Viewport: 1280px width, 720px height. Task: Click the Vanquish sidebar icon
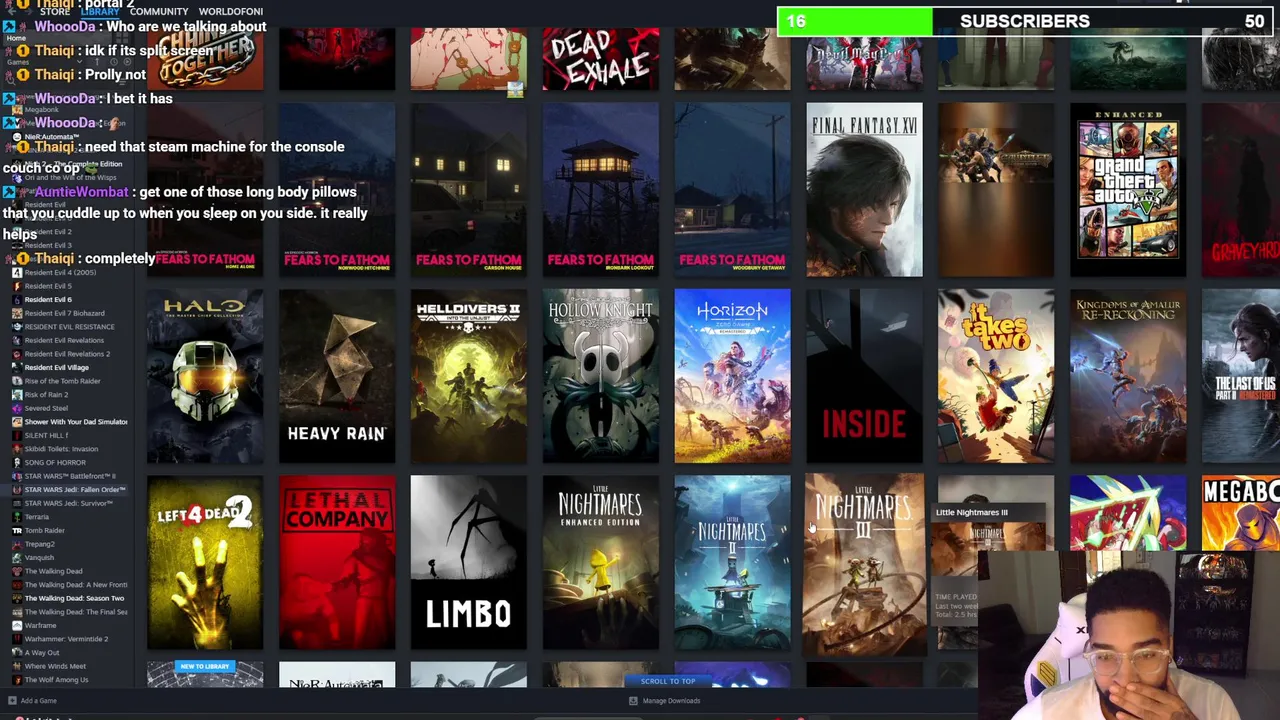click(17, 558)
